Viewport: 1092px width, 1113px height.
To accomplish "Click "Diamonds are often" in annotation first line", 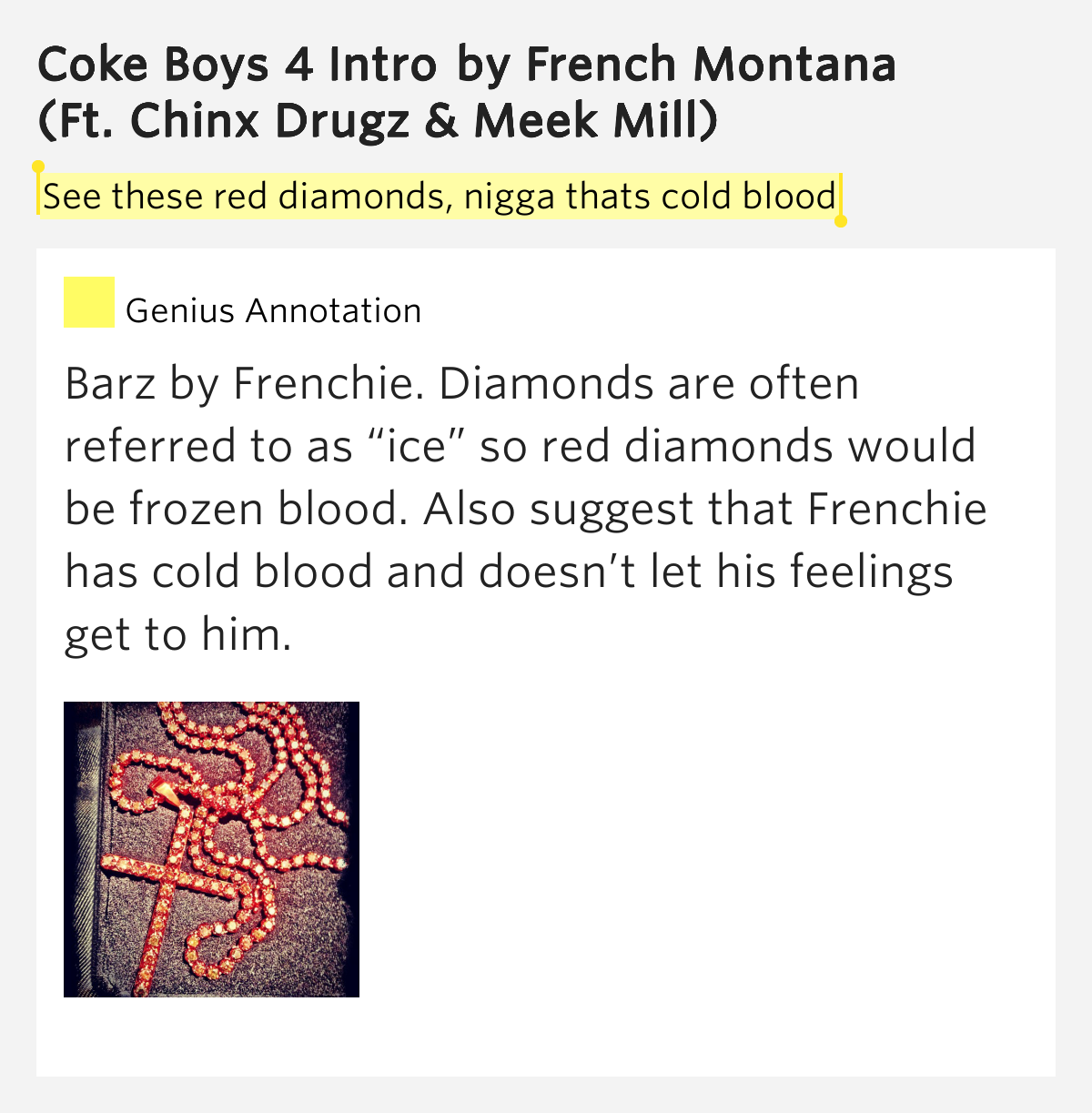I will click(x=649, y=384).
